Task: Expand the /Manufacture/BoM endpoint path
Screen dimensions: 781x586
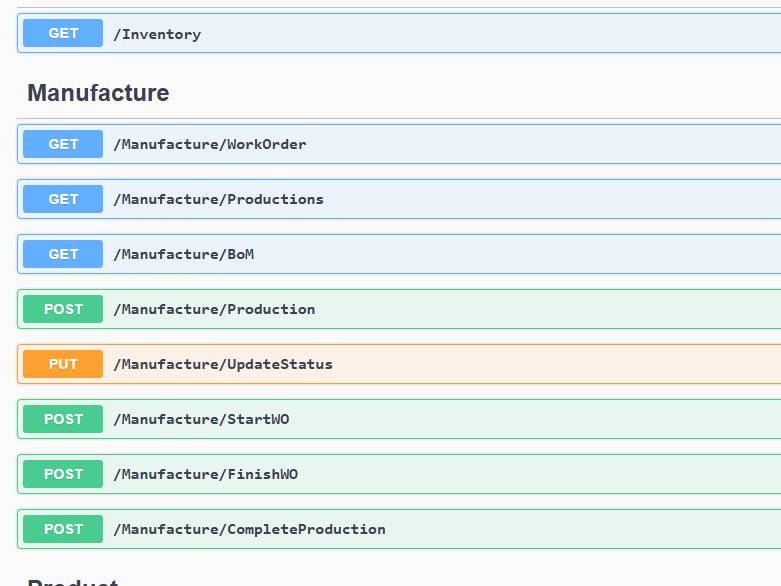Action: pyautogui.click(x=183, y=254)
